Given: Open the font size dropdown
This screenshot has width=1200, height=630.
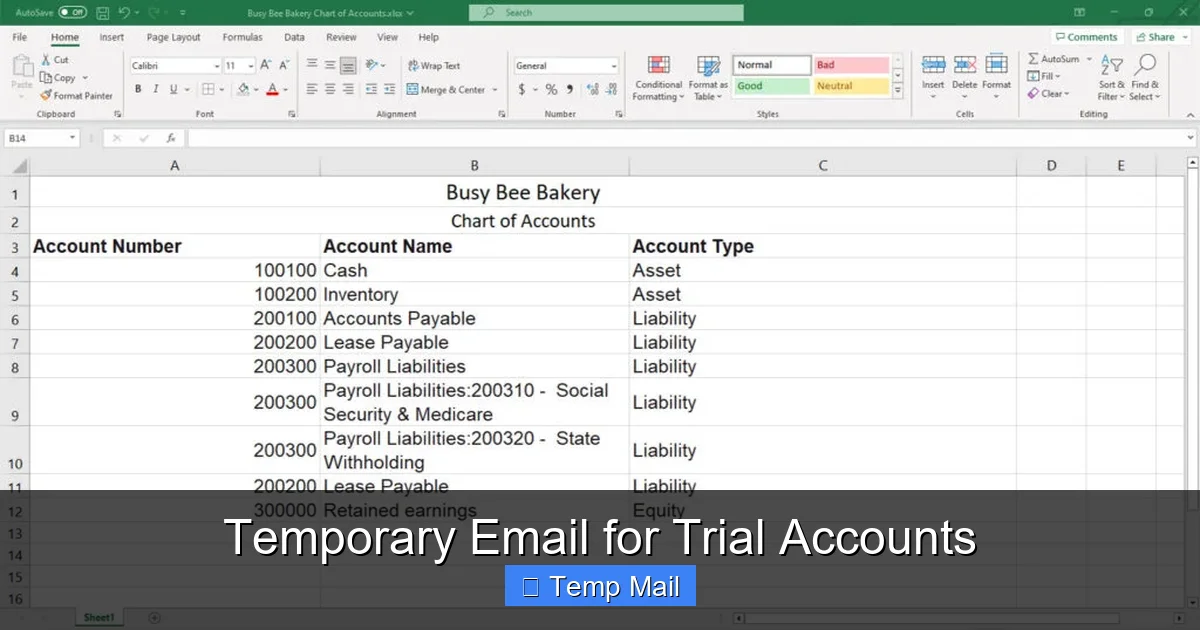Looking at the screenshot, I should 249,66.
